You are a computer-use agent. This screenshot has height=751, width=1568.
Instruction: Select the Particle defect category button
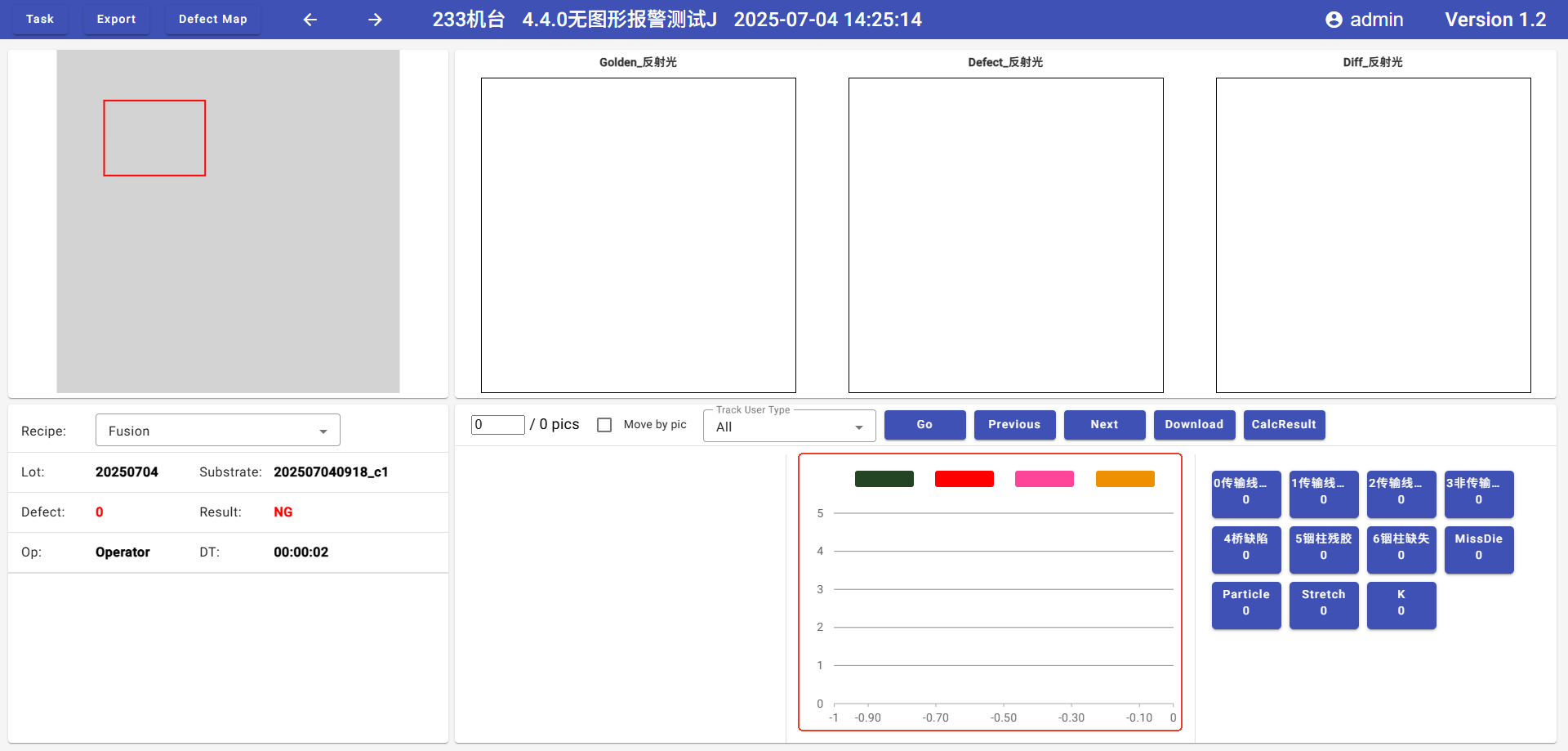tap(1246, 605)
